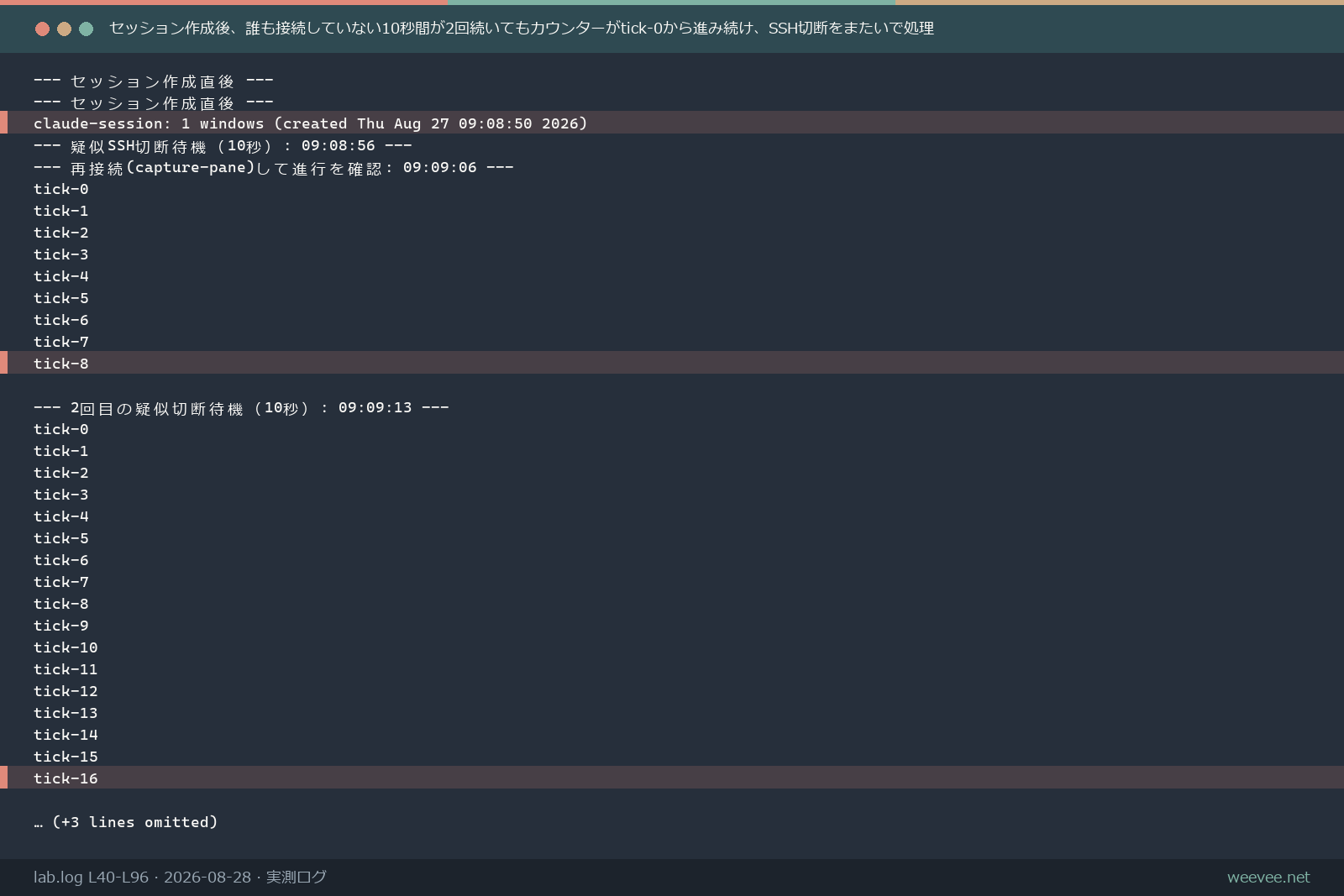Screen dimensions: 1344x896
Task: Click the tick-15 line
Action: (x=66, y=757)
